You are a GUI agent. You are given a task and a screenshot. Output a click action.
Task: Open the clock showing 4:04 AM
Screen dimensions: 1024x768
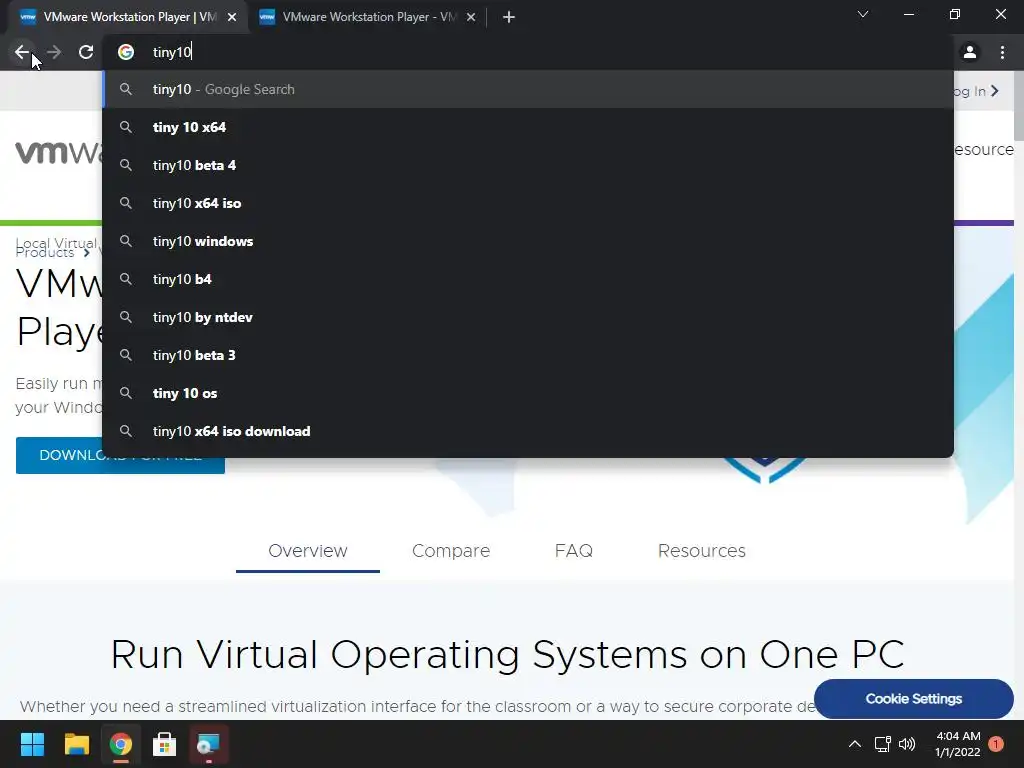click(x=957, y=744)
